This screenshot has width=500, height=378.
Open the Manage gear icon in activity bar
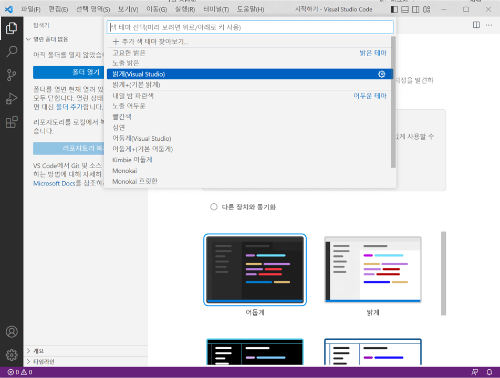pyautogui.click(x=12, y=355)
